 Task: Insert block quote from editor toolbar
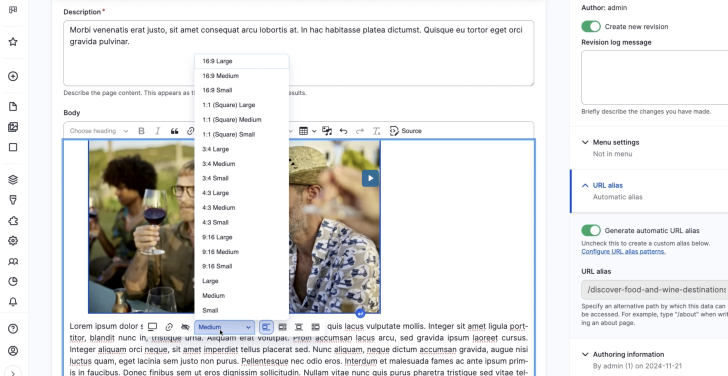click(x=174, y=131)
